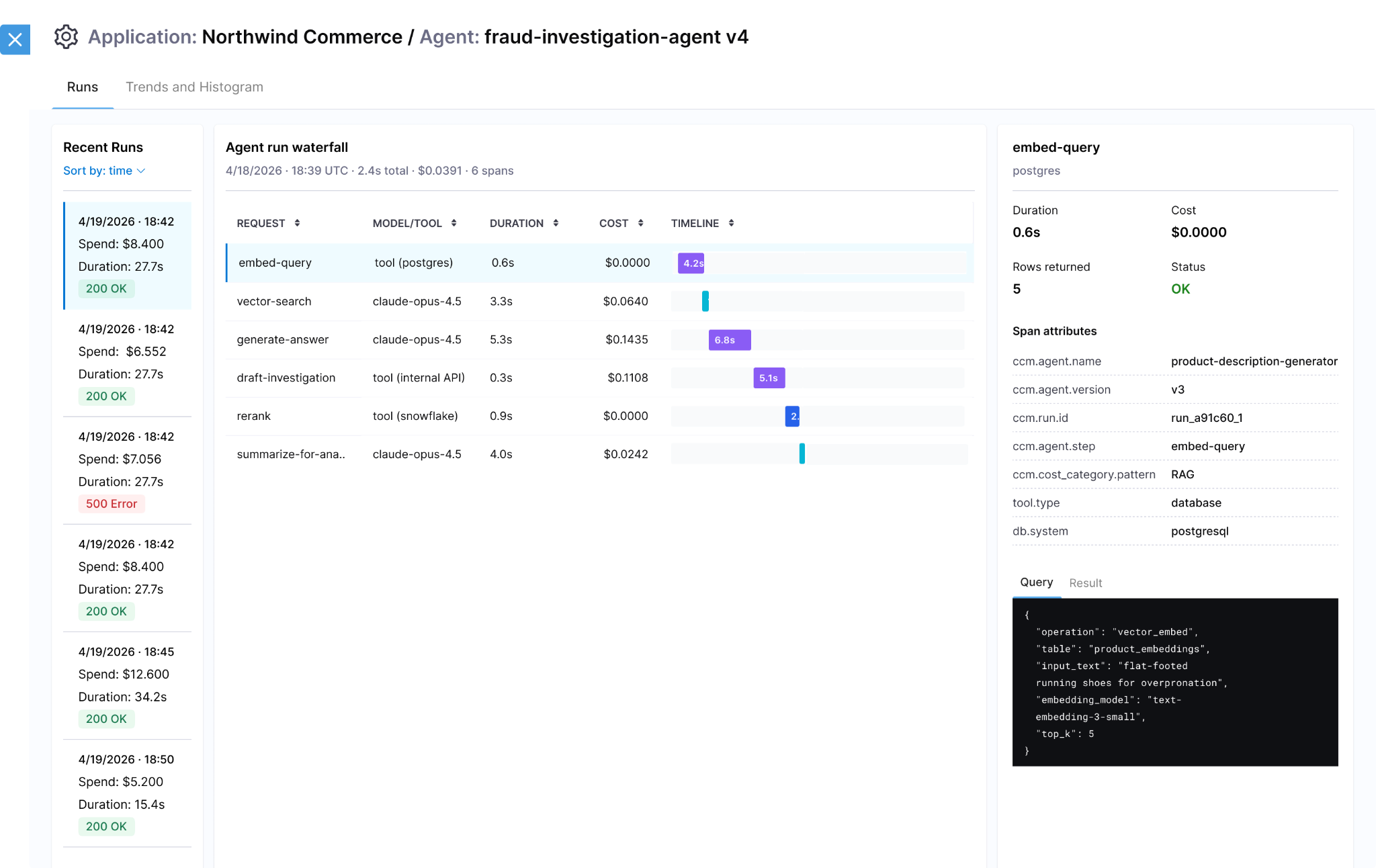
Task: Click the tool (snowflake) cell
Action: (415, 416)
